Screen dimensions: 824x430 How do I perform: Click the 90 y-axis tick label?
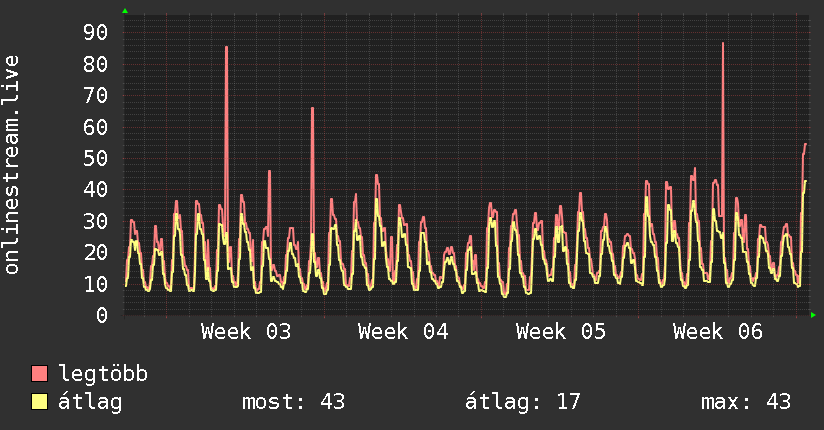pos(96,33)
